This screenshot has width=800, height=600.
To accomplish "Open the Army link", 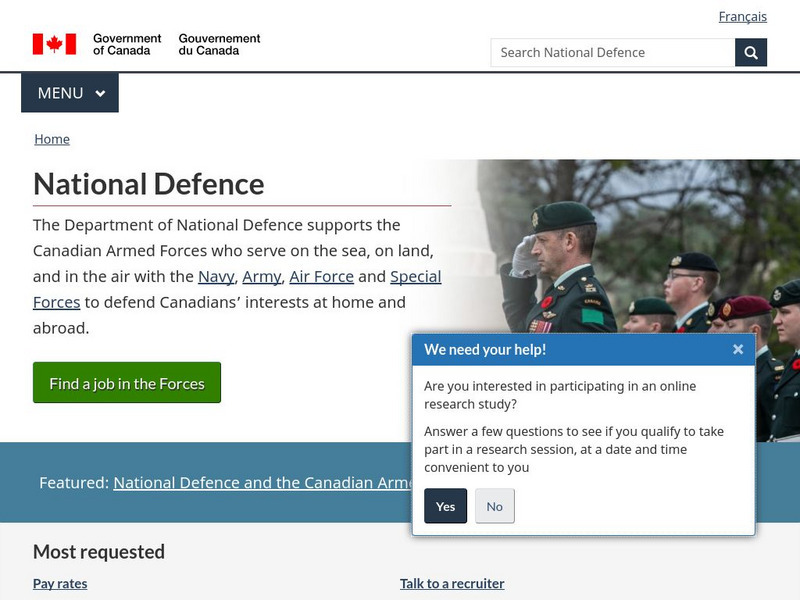I will 261,276.
